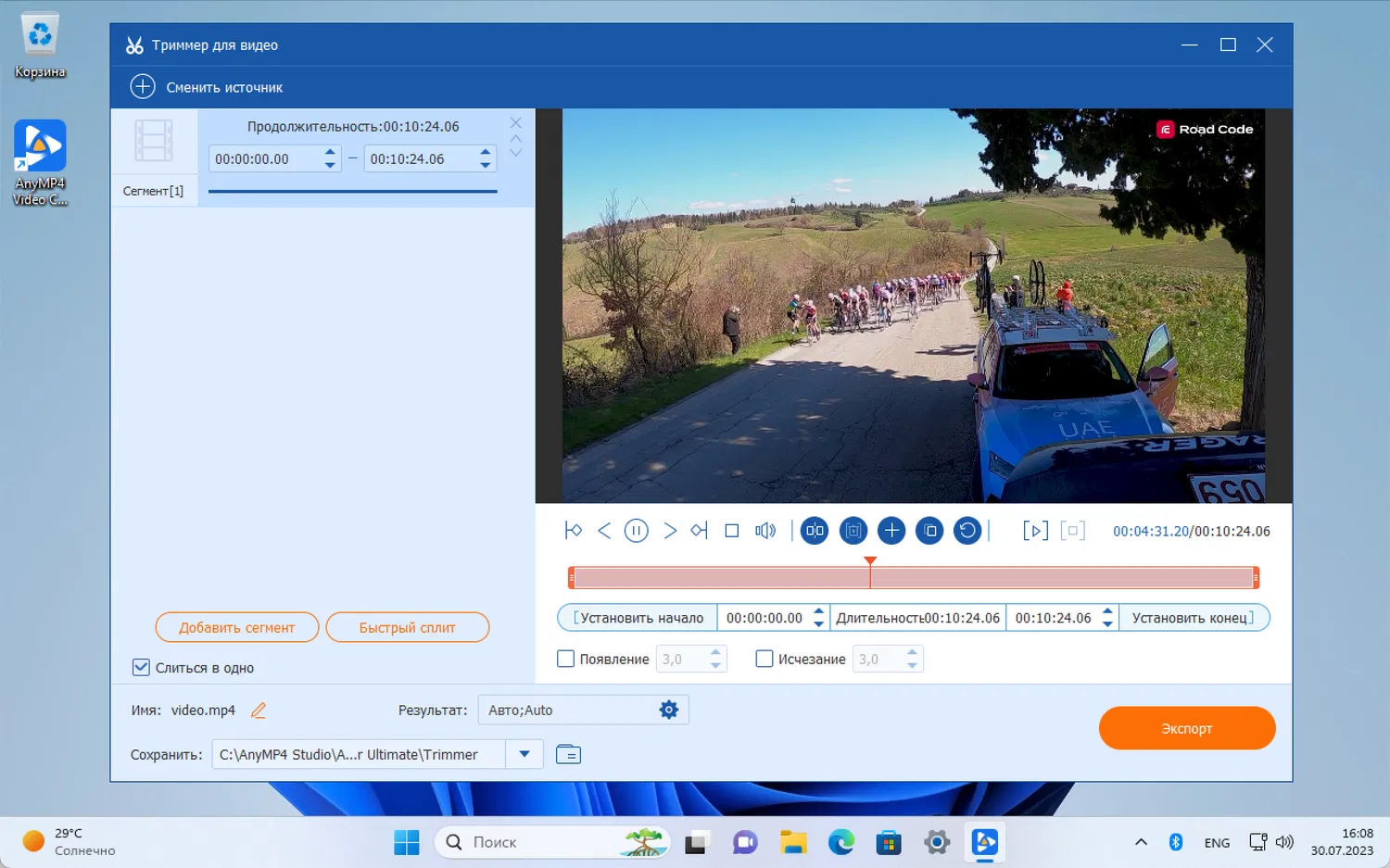Click the round copy segment icon
1390x868 pixels.
point(929,531)
